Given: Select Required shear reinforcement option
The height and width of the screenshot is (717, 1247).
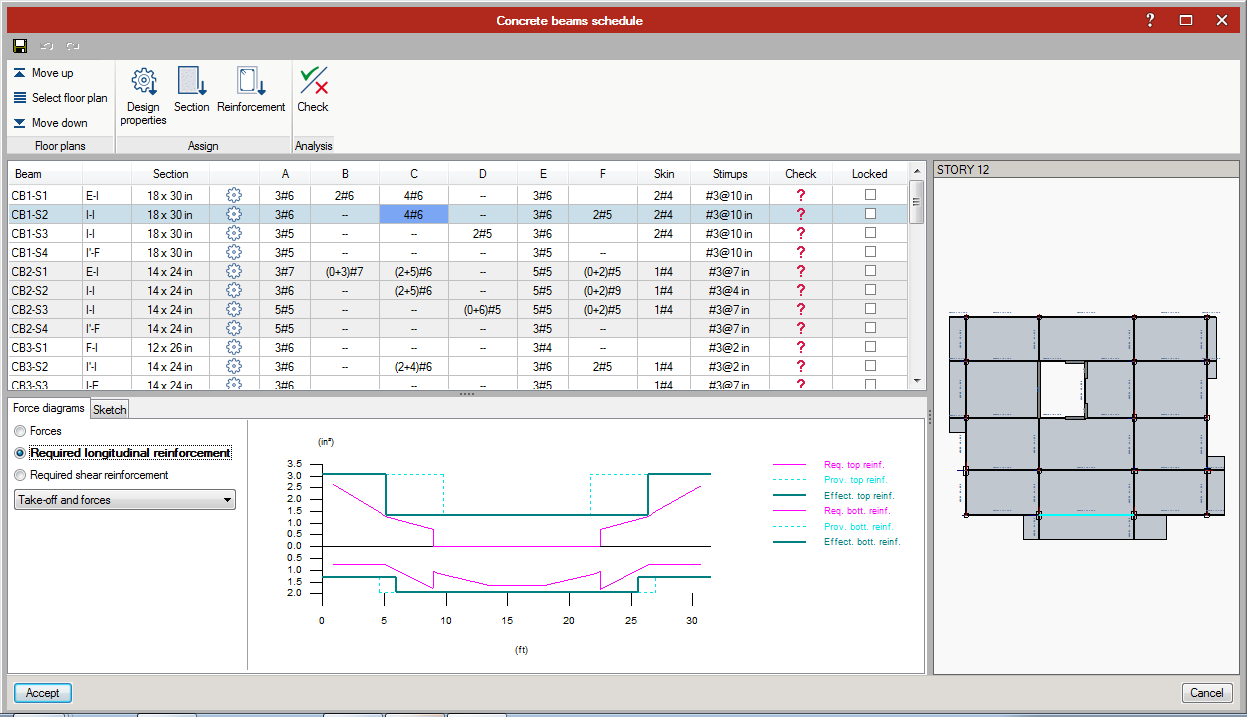Looking at the screenshot, I should pos(21,475).
